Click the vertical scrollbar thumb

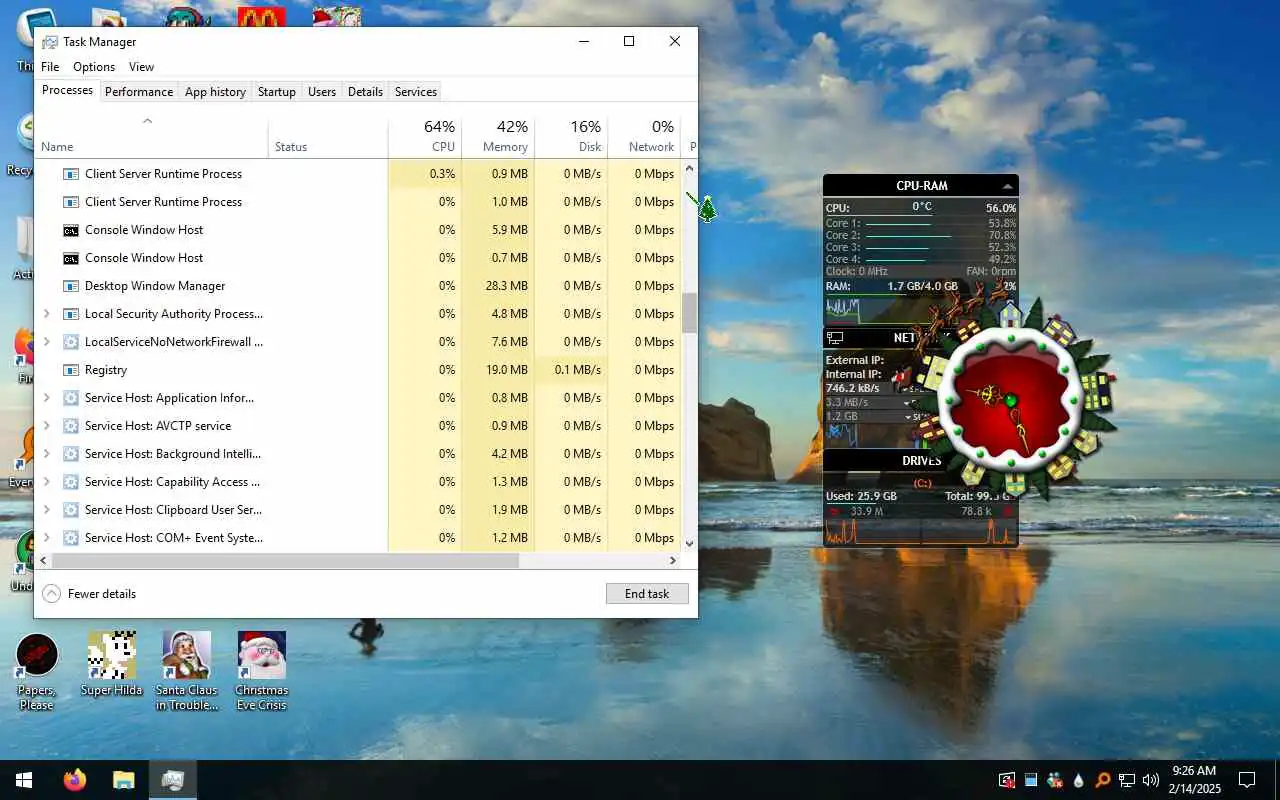(x=689, y=313)
